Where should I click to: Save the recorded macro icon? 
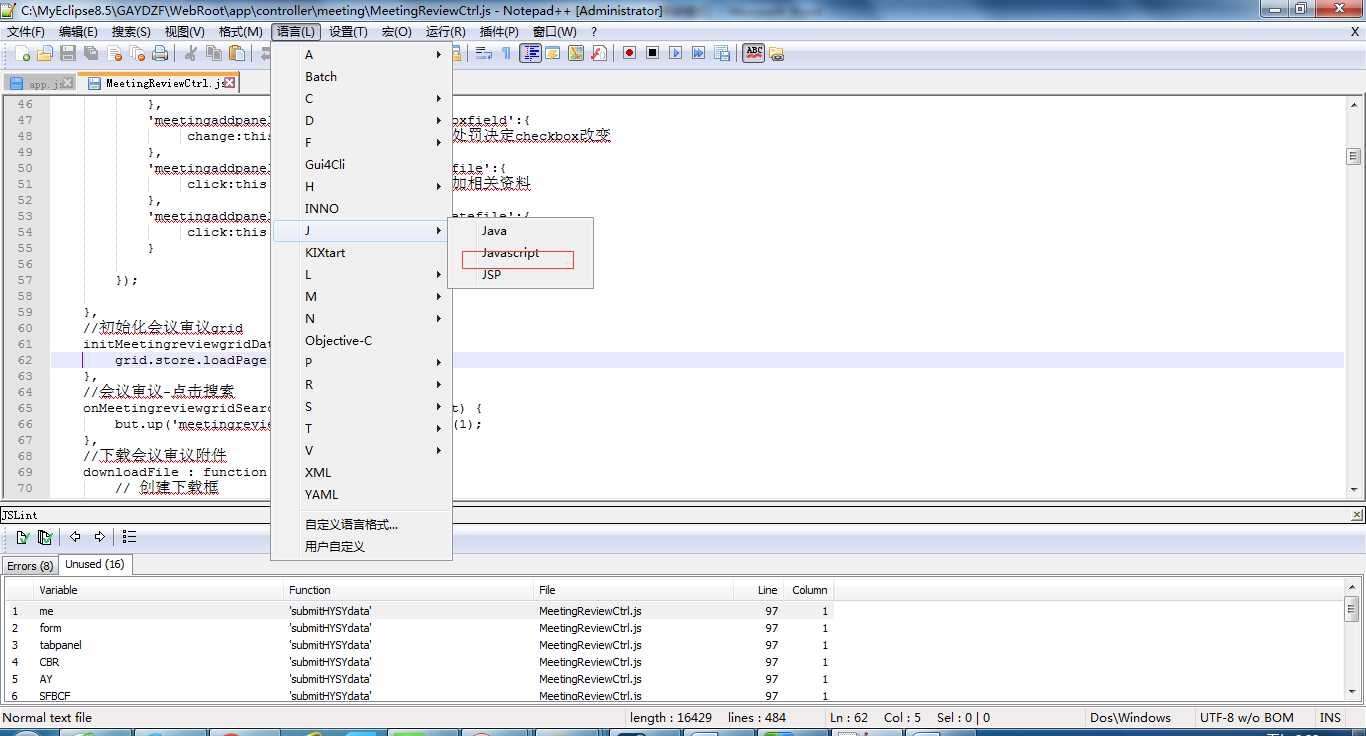722,53
